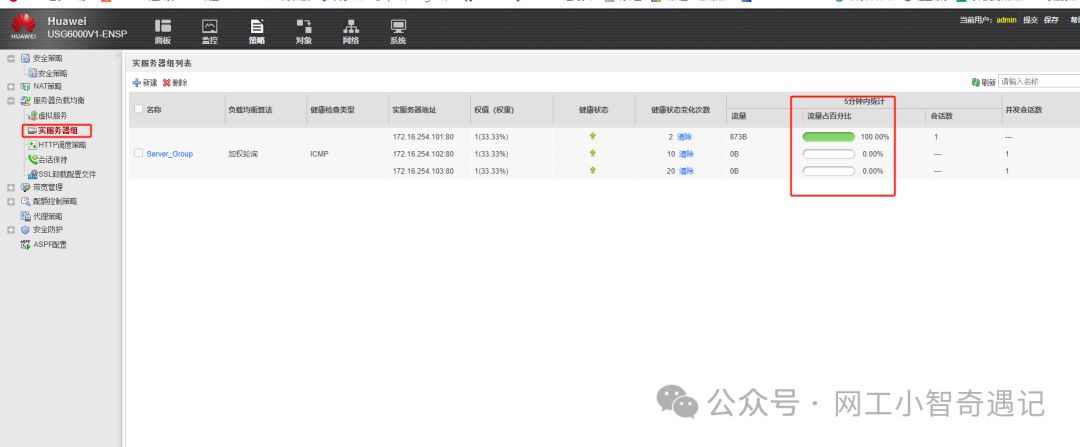Screen dimensions: 1080x447
Task: Click the red 删除 delete icon
Action: click(166, 82)
